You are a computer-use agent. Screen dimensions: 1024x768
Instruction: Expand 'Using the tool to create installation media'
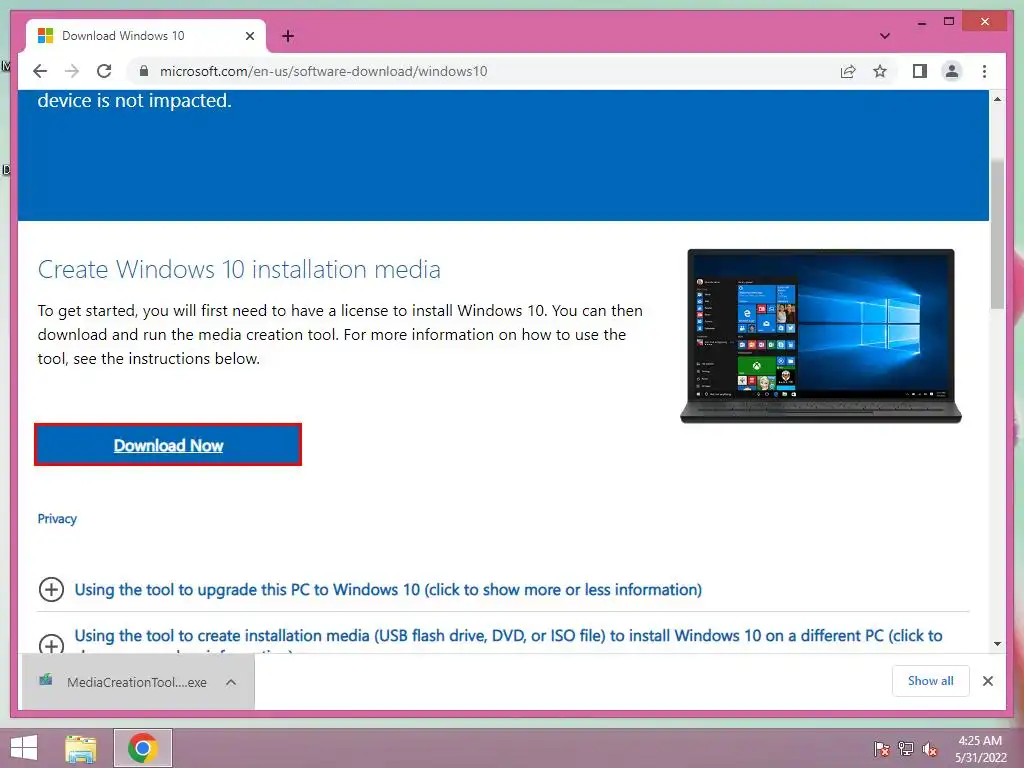point(51,644)
